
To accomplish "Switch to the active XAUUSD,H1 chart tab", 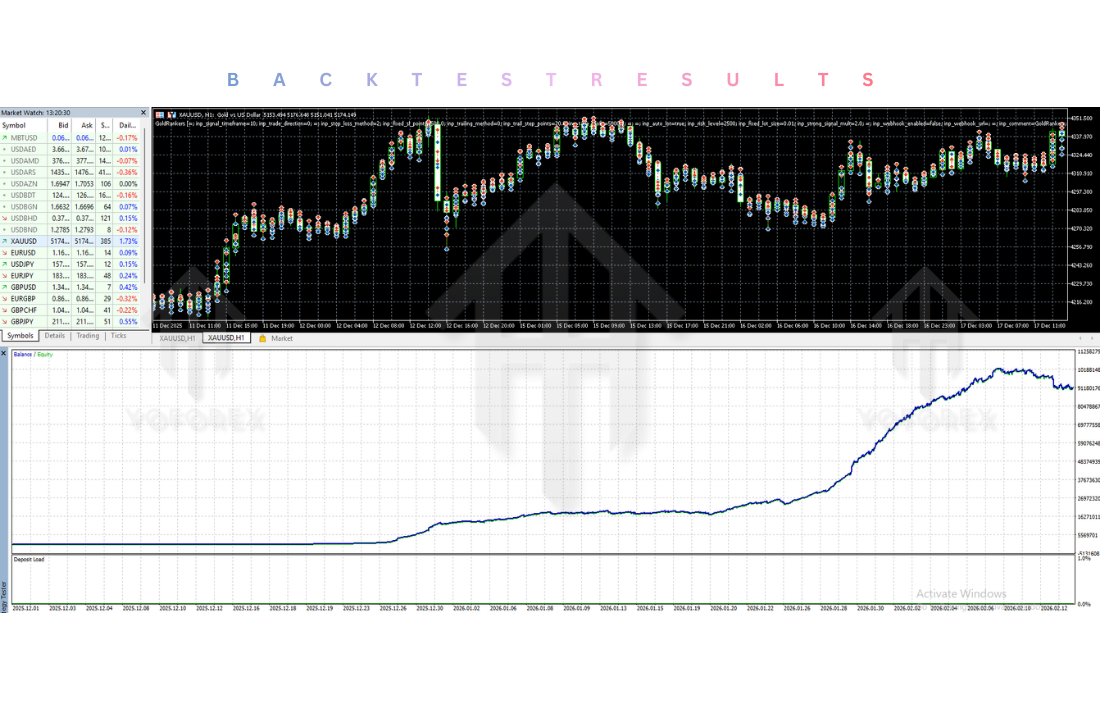I will [227, 338].
